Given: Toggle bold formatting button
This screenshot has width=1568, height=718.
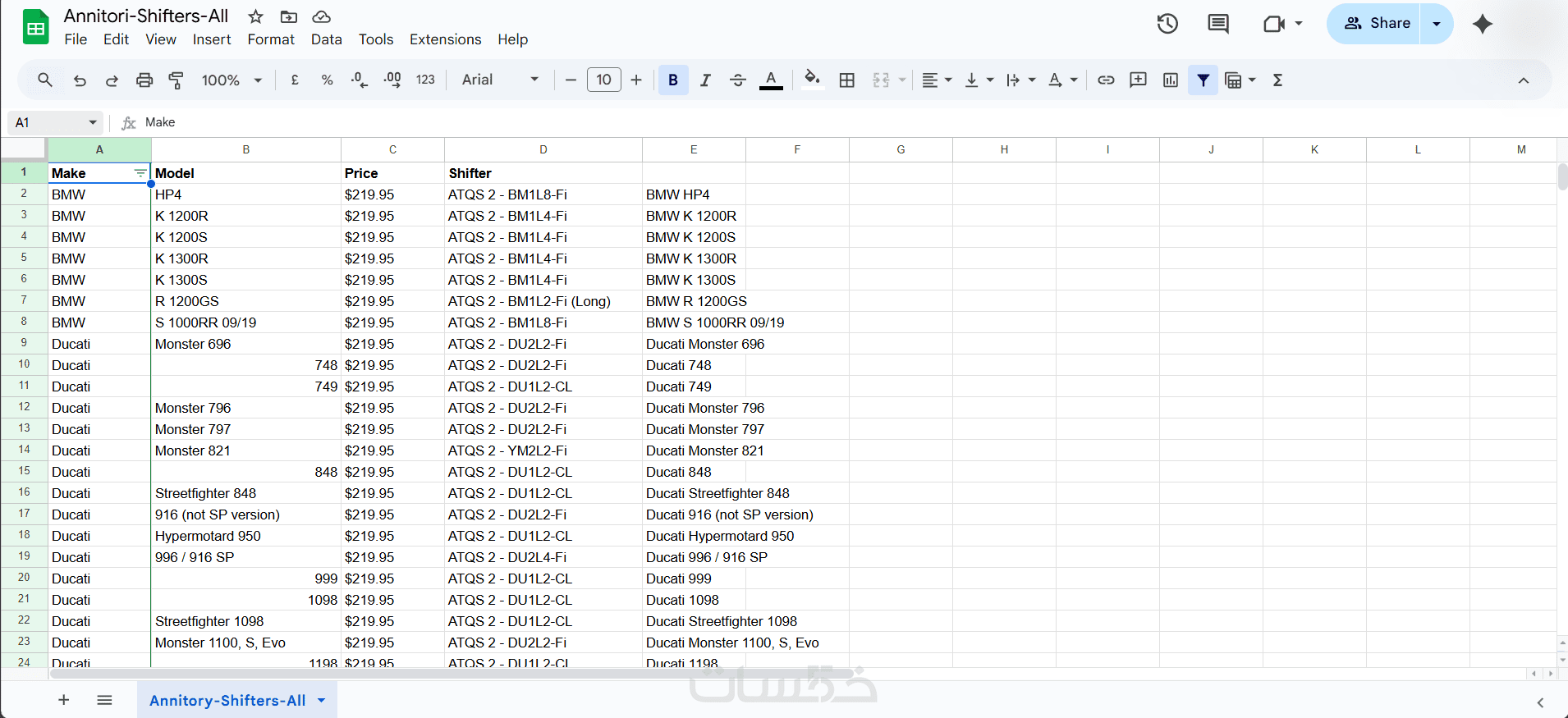Looking at the screenshot, I should click(x=673, y=80).
